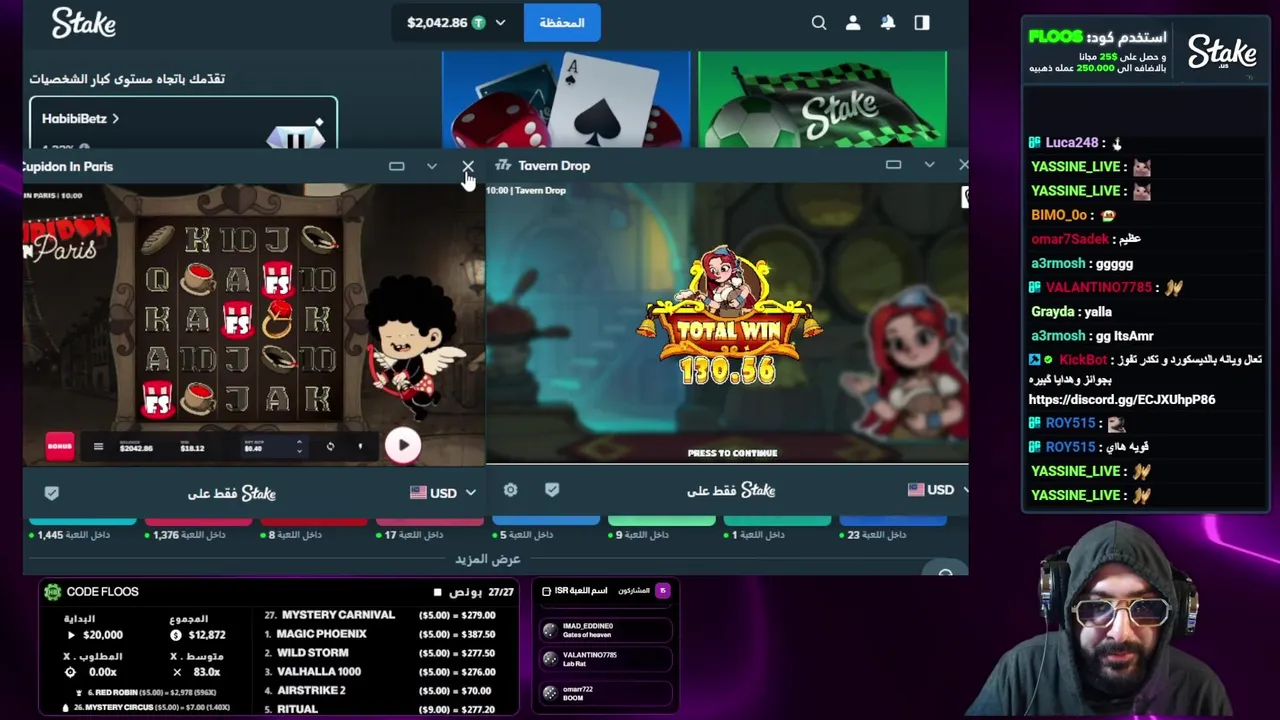
Task: Click the blue wallet button (المحفظة)
Action: point(562,22)
